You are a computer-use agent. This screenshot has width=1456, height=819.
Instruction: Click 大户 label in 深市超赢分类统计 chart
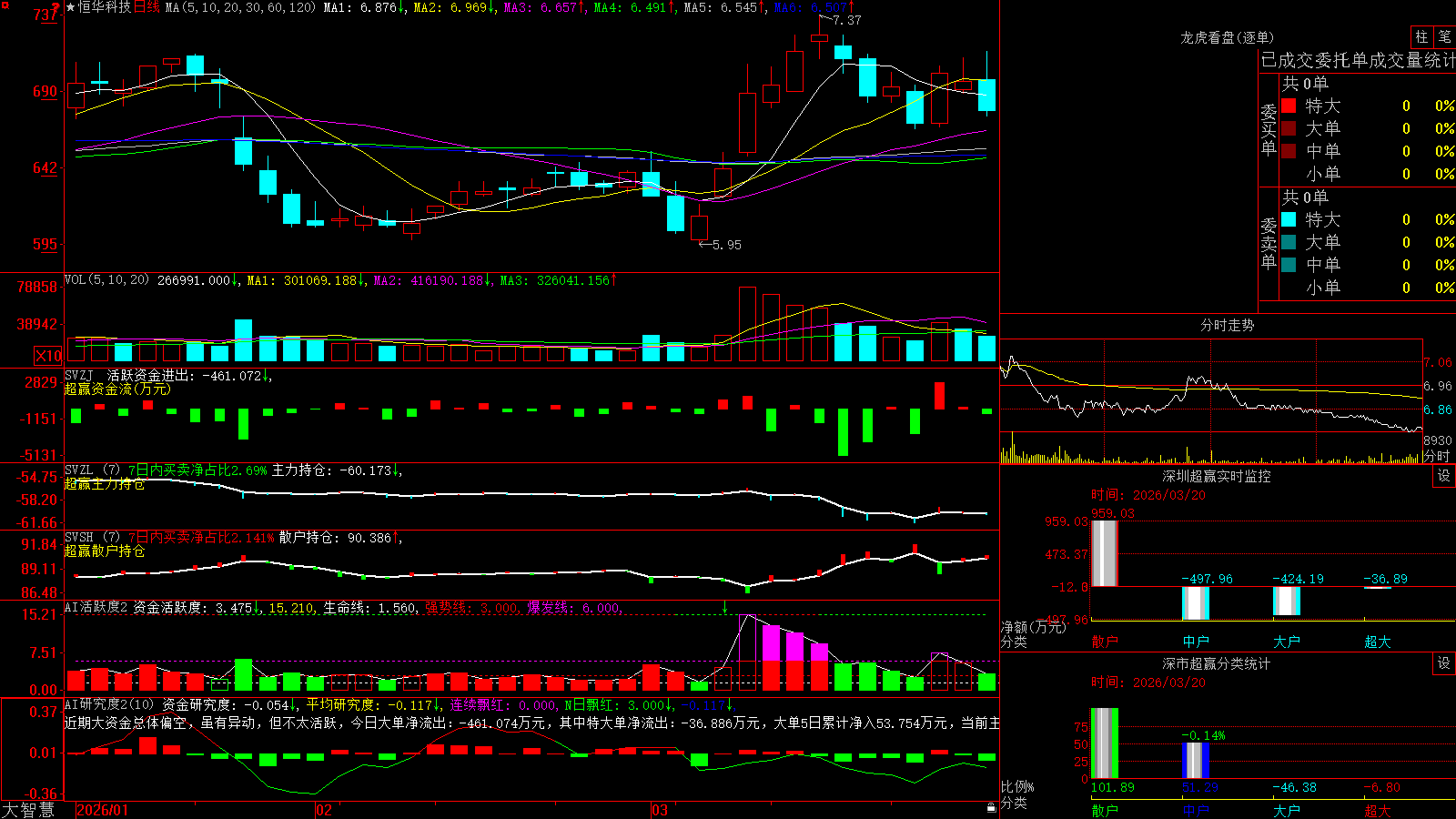(1287, 810)
